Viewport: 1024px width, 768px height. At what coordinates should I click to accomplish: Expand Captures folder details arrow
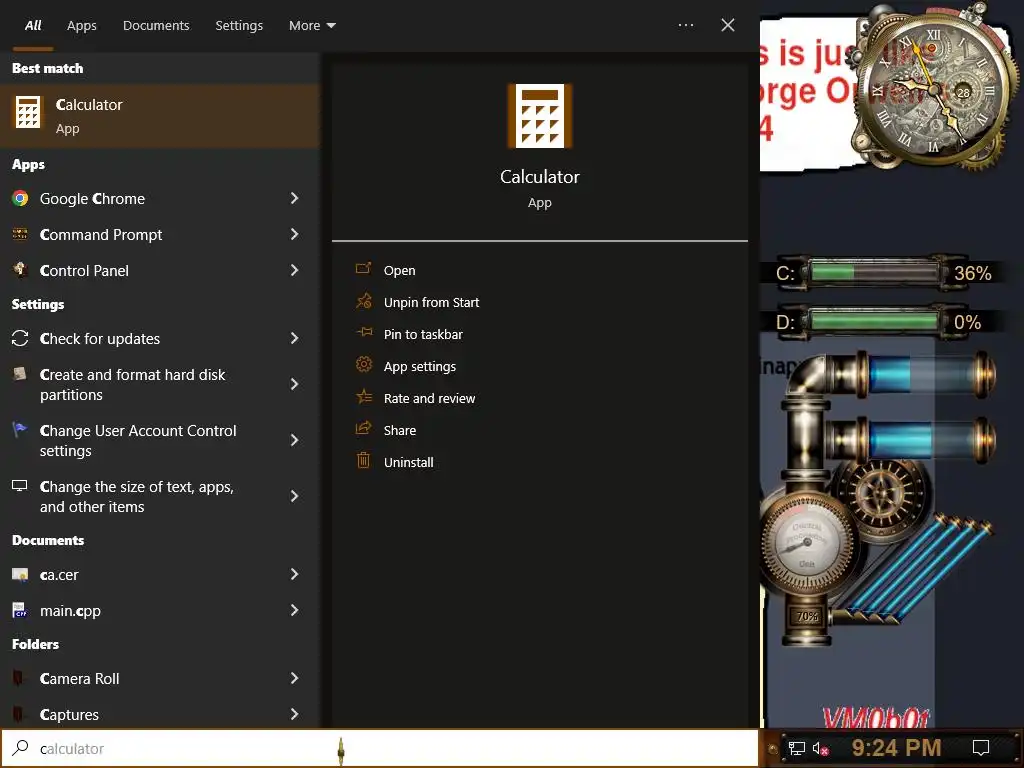click(x=295, y=714)
